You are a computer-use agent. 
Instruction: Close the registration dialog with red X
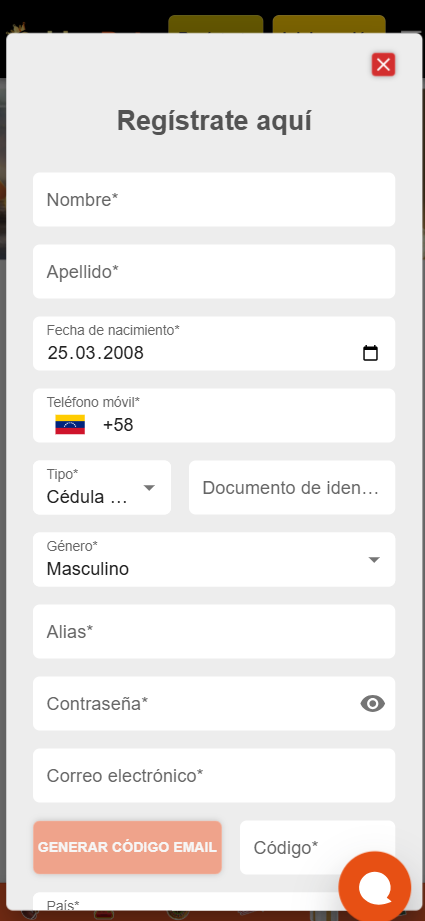tap(383, 65)
